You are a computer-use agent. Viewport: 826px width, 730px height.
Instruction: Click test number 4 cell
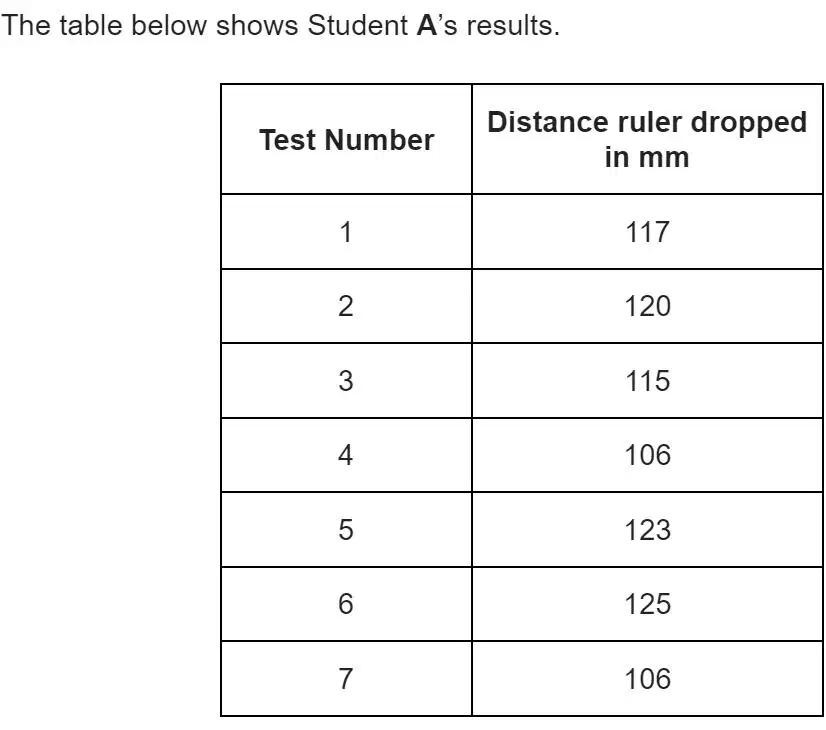[x=347, y=455]
